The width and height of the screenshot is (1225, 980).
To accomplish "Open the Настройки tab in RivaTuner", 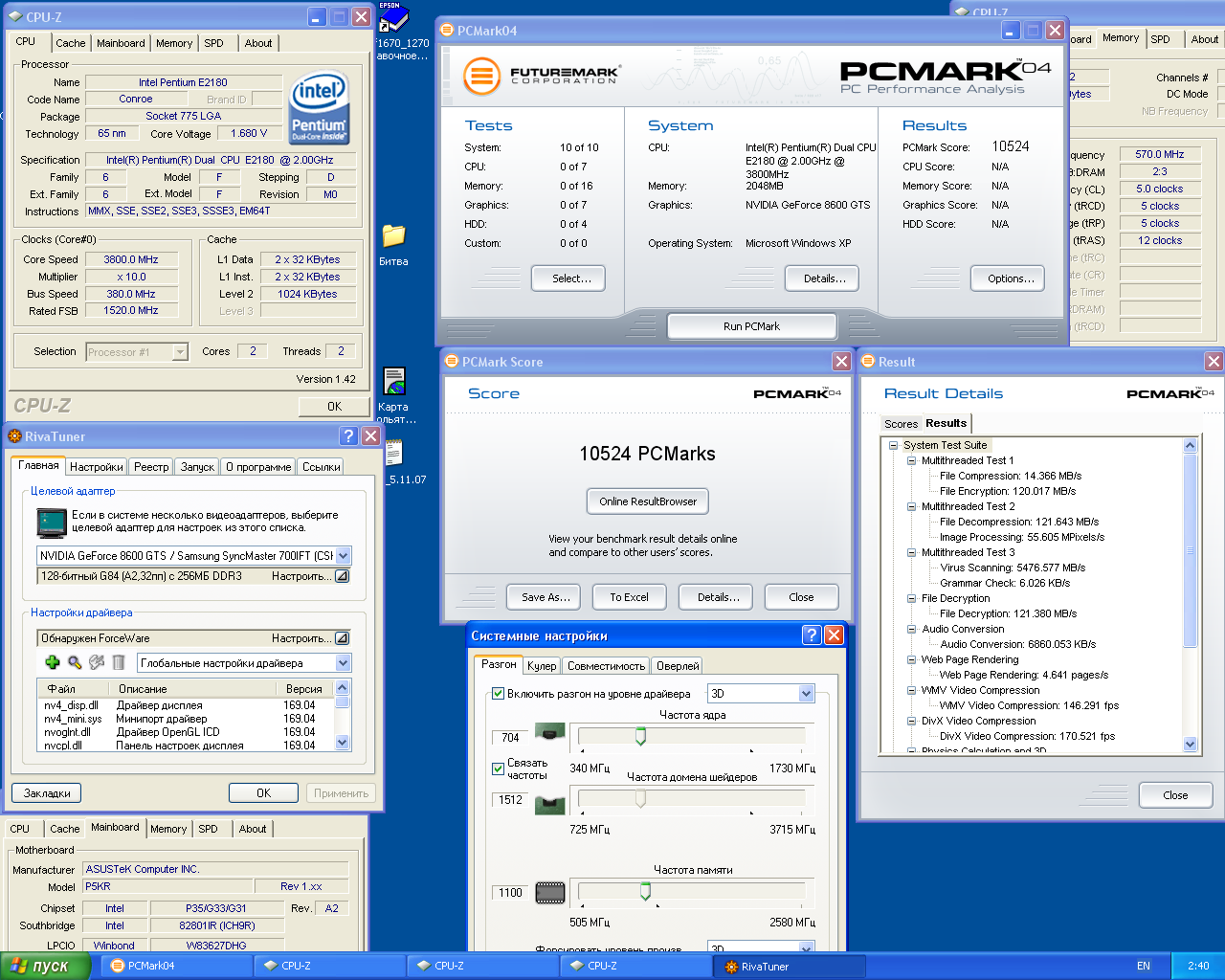I will [96, 467].
